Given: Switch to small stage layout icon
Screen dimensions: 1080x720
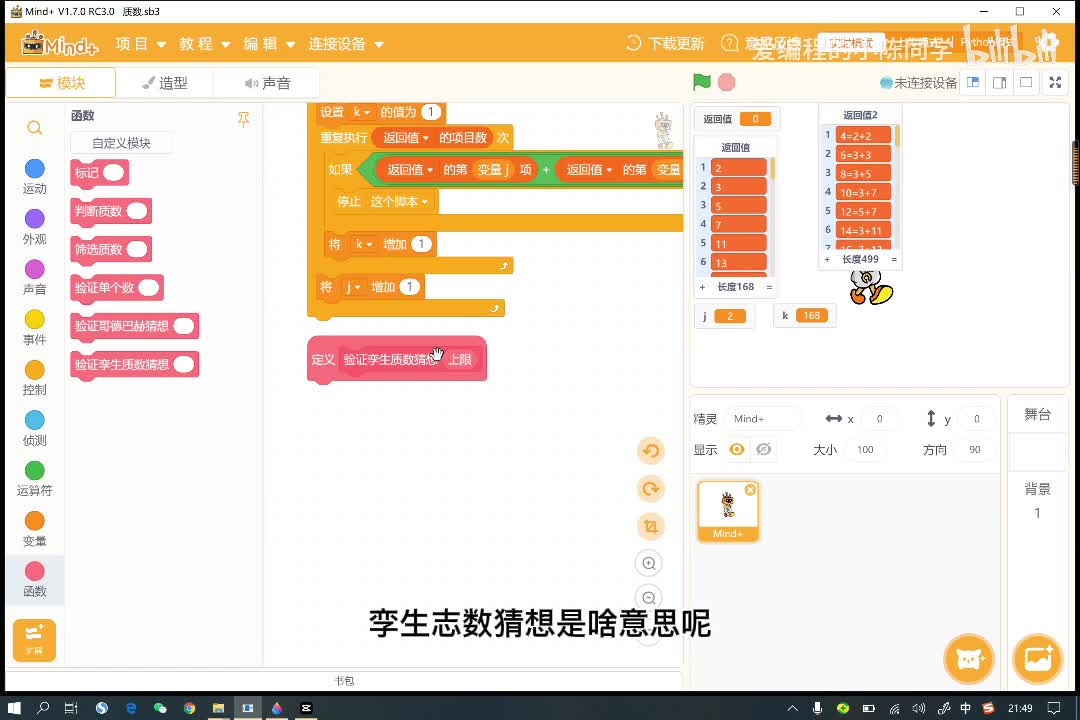Looking at the screenshot, I should pyautogui.click(x=973, y=83).
